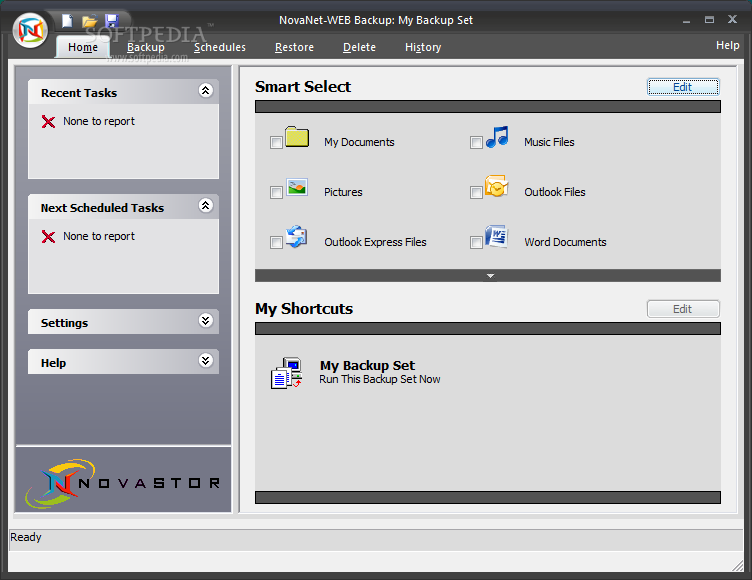The height and width of the screenshot is (580, 752).
Task: Click Run This Backup Set Now link
Action: pyautogui.click(x=380, y=379)
